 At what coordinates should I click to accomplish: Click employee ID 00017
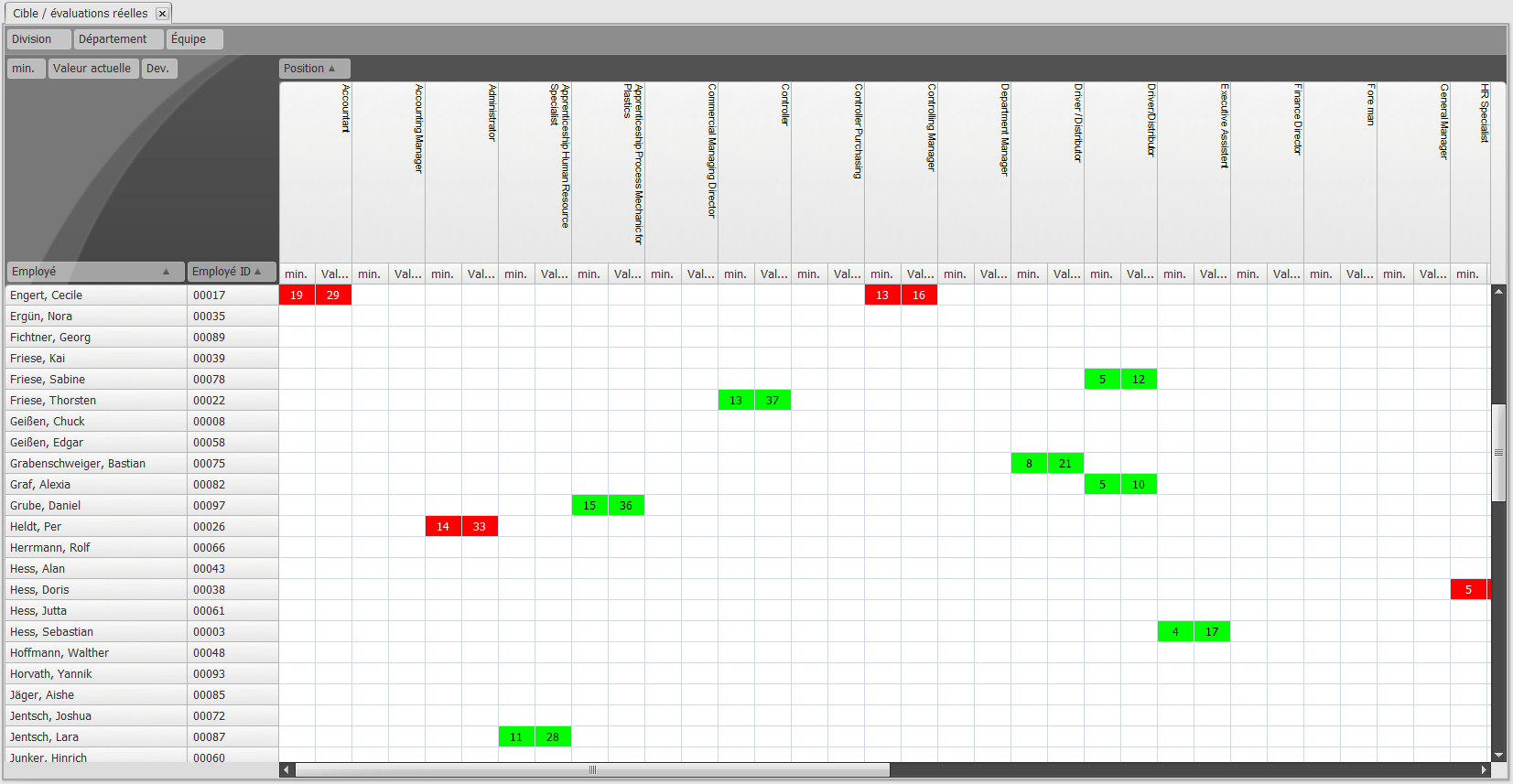[x=232, y=295]
